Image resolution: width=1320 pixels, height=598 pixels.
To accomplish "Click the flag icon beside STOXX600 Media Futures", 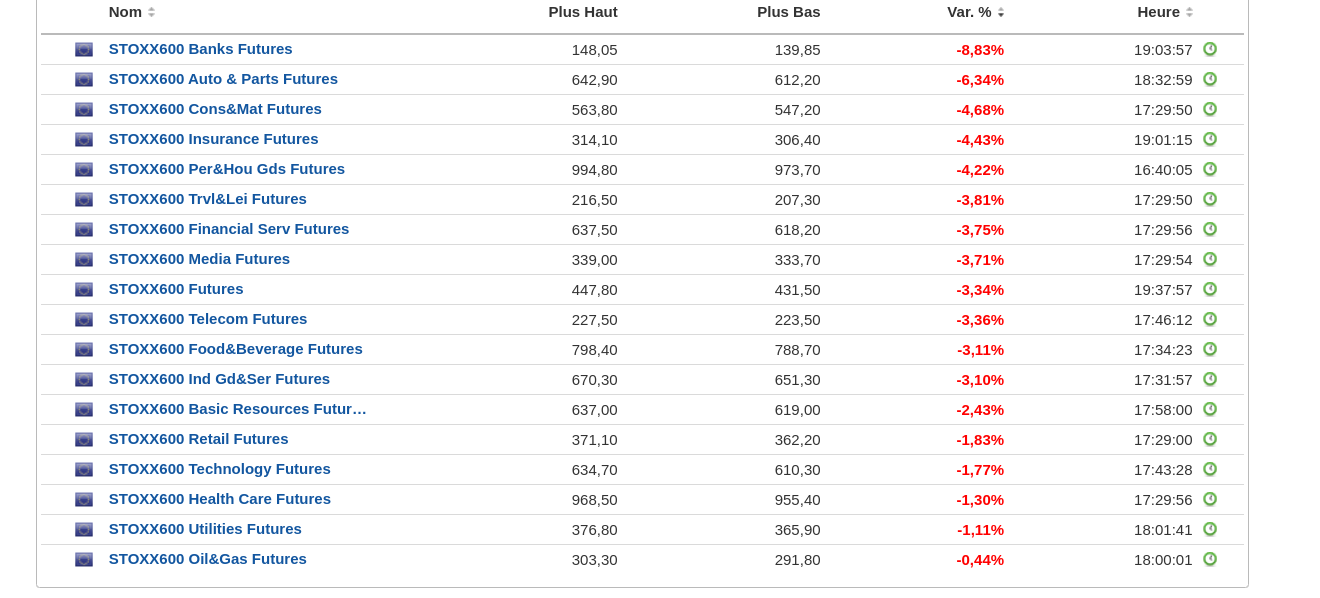I will pos(84,259).
